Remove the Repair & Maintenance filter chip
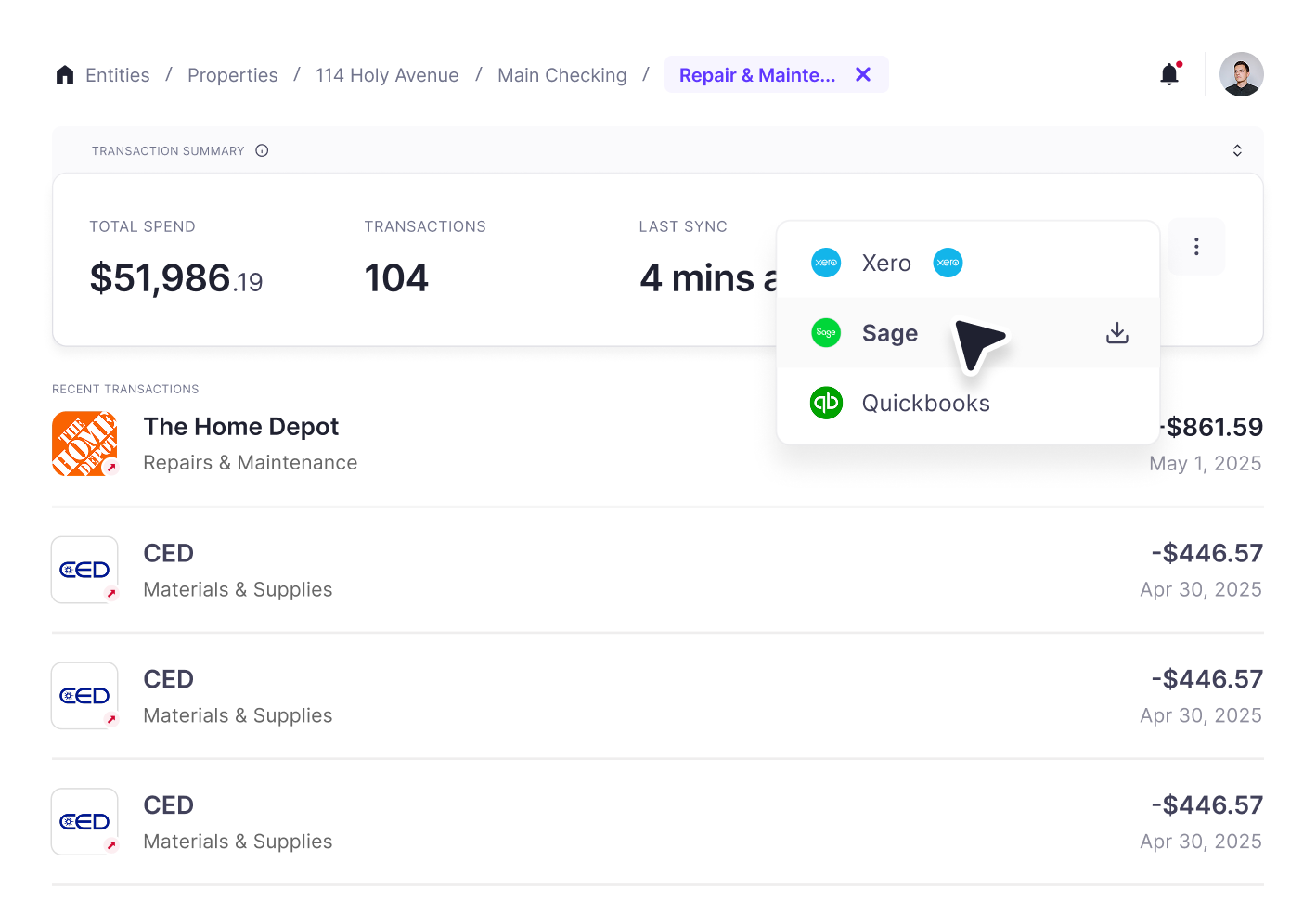The width and height of the screenshot is (1316, 913). pyautogui.click(x=863, y=74)
